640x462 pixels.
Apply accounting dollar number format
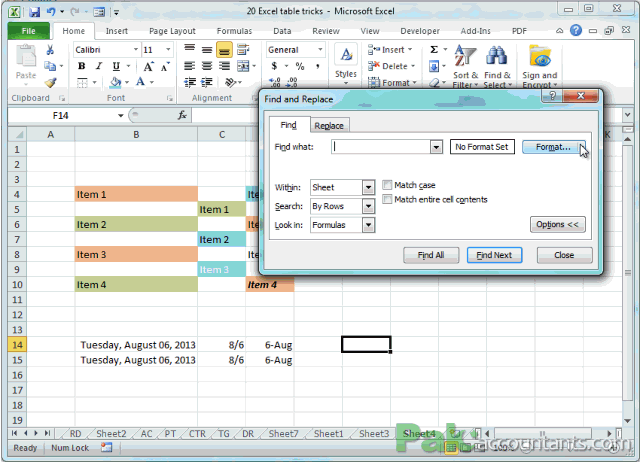point(274,66)
